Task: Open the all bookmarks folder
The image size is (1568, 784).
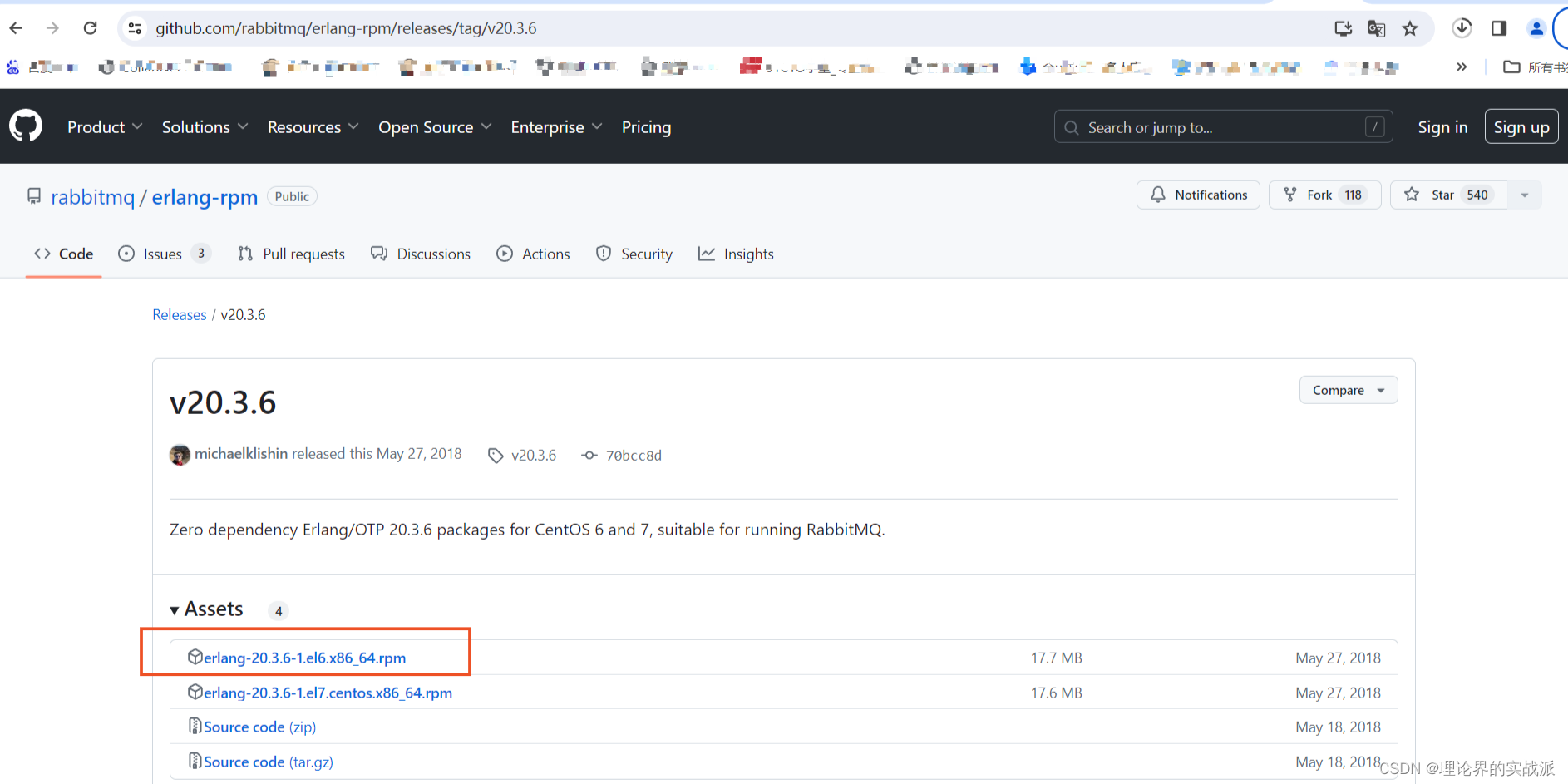Action: pyautogui.click(x=1535, y=67)
